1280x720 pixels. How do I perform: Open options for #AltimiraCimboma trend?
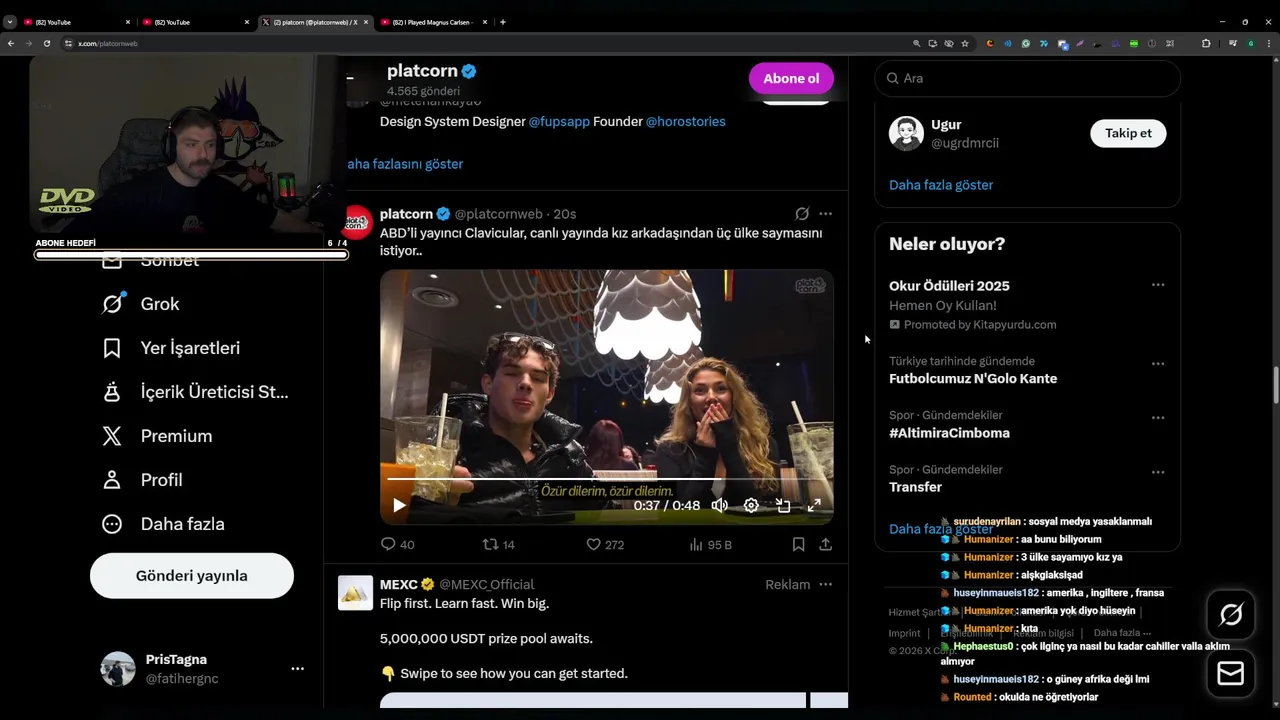pos(1158,417)
